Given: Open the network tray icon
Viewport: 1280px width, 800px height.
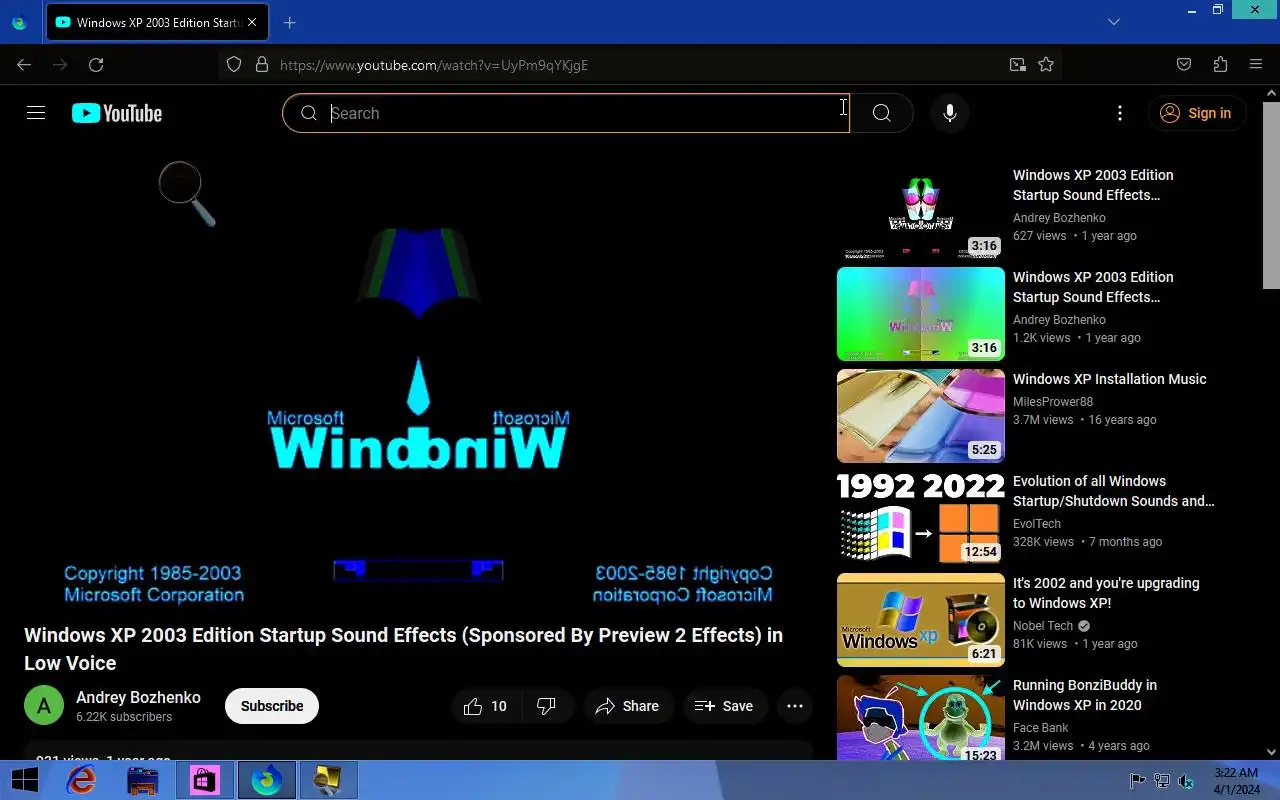Looking at the screenshot, I should tap(1162, 781).
